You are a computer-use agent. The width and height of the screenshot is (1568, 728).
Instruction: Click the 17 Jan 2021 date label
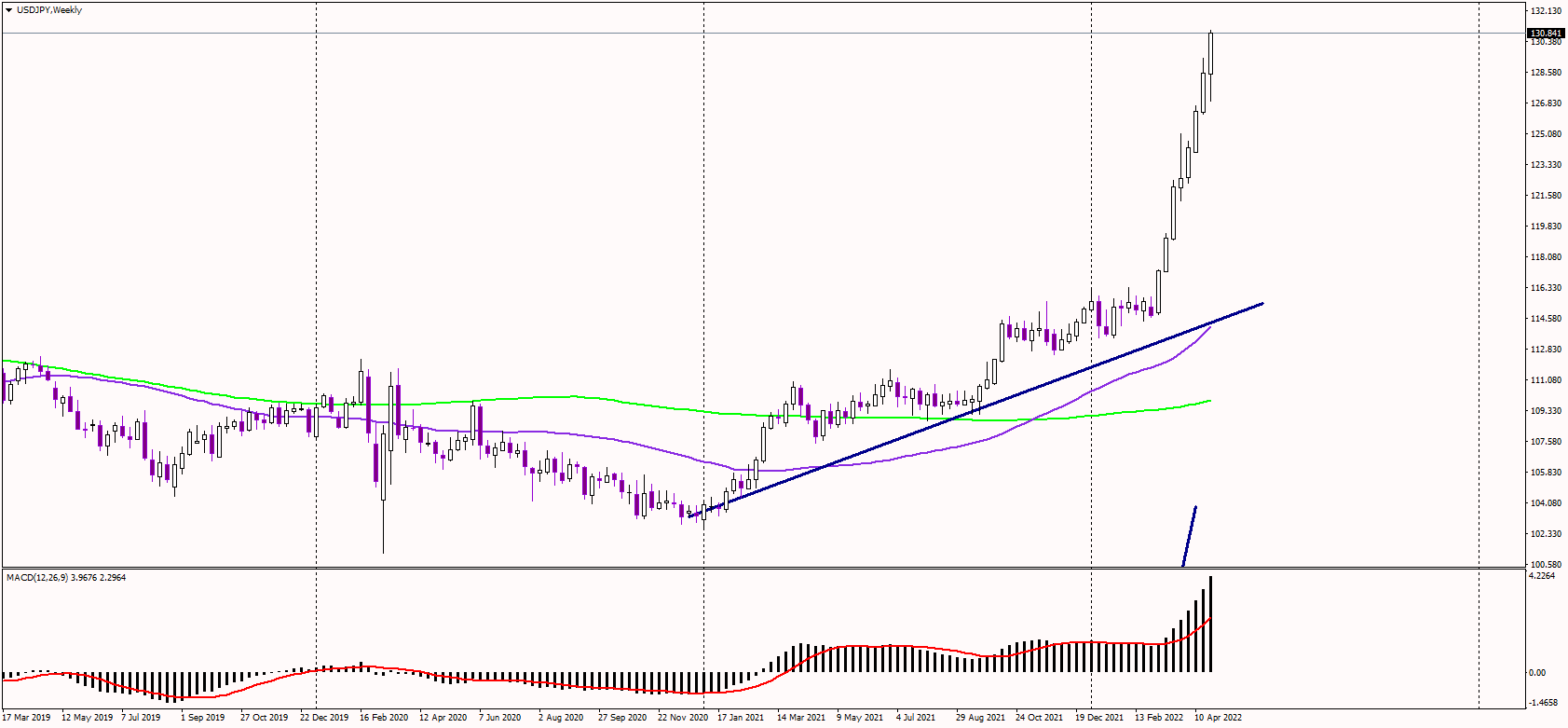(741, 718)
